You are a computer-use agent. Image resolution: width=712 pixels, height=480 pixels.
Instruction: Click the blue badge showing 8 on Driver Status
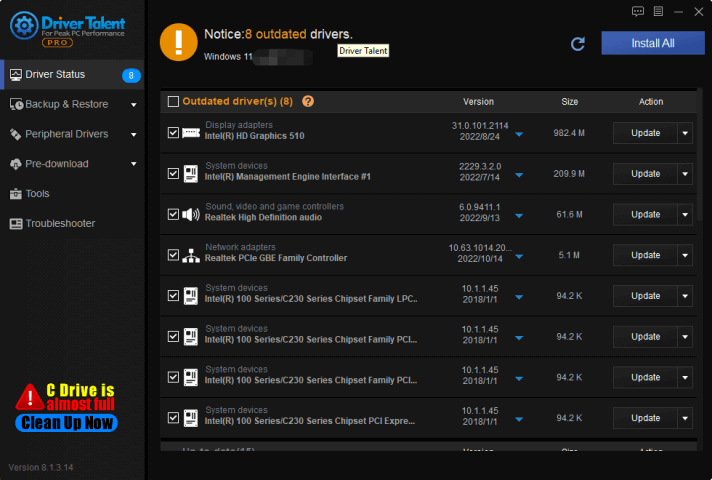pos(131,75)
